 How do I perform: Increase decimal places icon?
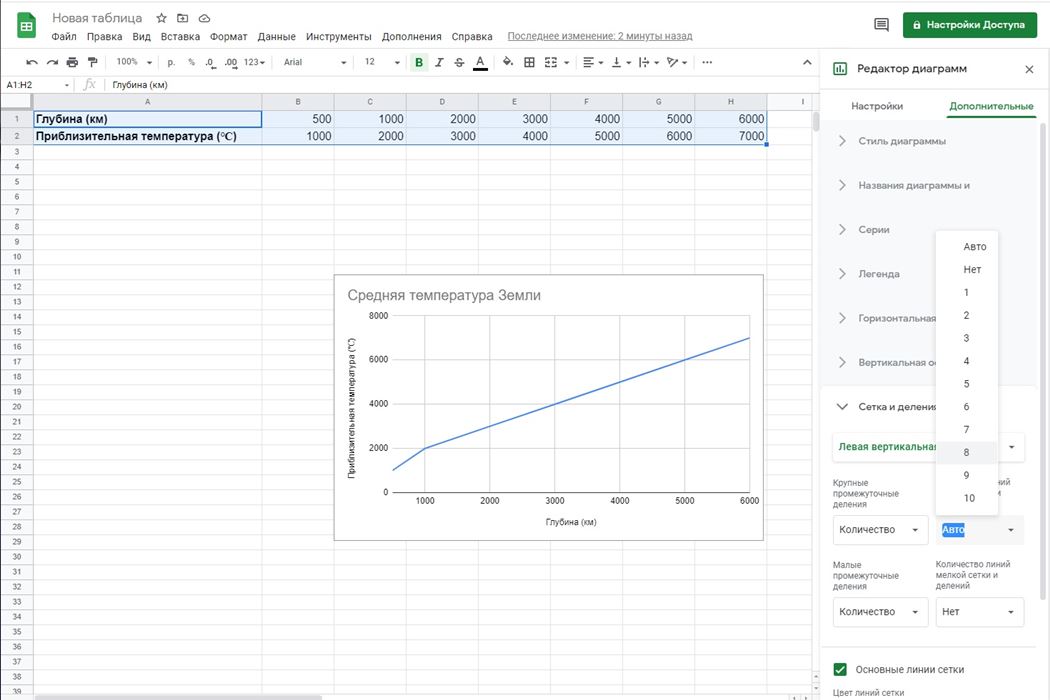231,62
